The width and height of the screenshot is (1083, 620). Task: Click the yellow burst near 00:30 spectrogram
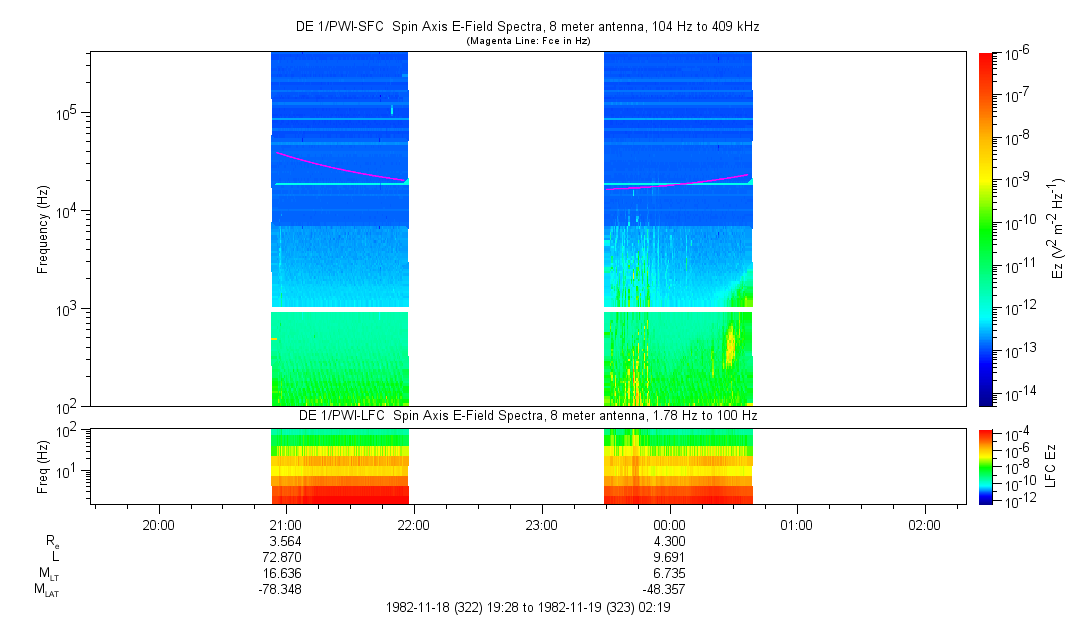(729, 345)
